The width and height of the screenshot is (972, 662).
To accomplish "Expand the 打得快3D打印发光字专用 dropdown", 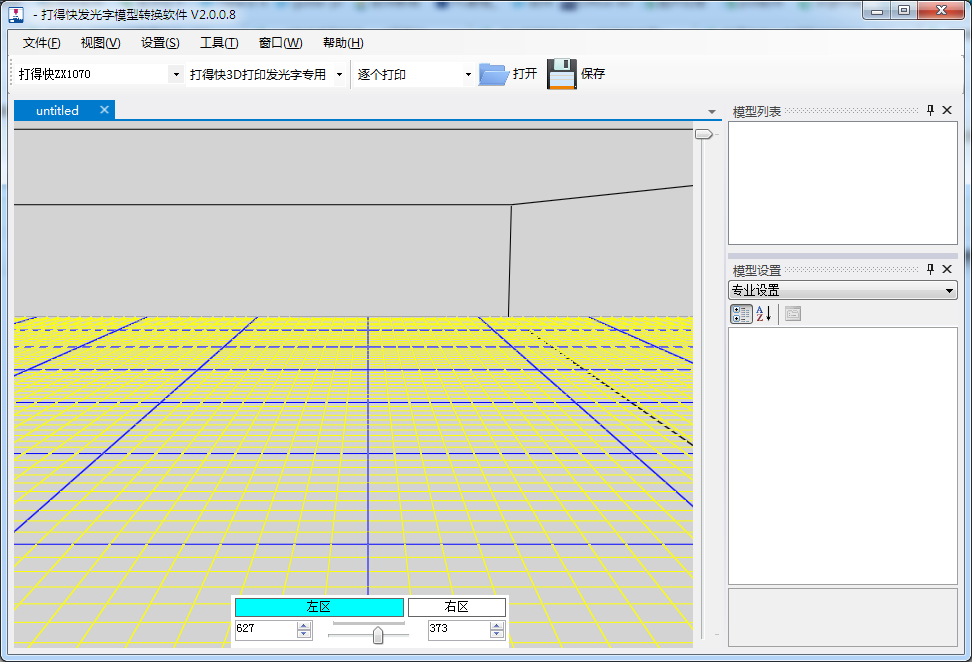I will (x=339, y=74).
